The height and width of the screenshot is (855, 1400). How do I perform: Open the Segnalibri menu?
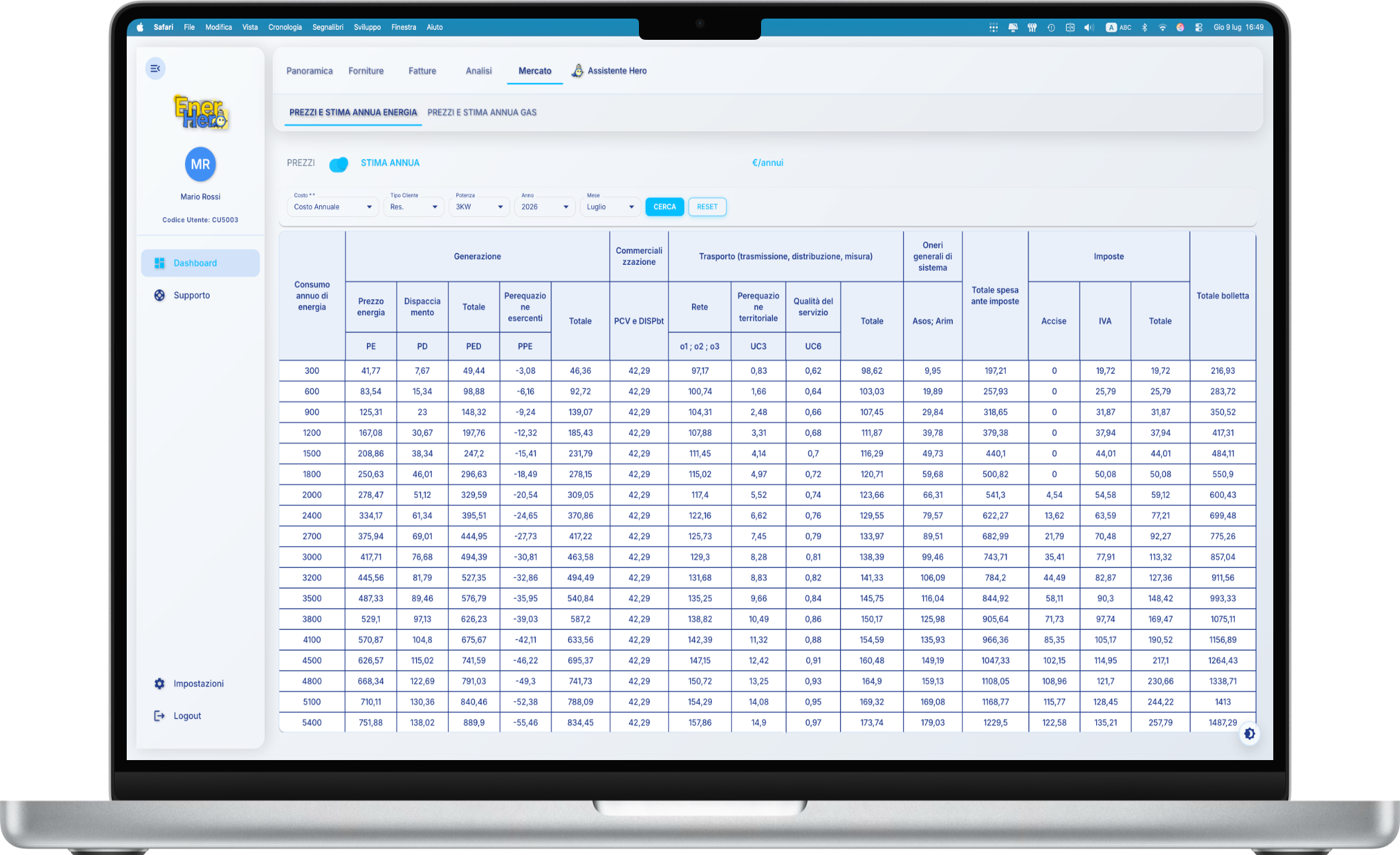point(328,27)
